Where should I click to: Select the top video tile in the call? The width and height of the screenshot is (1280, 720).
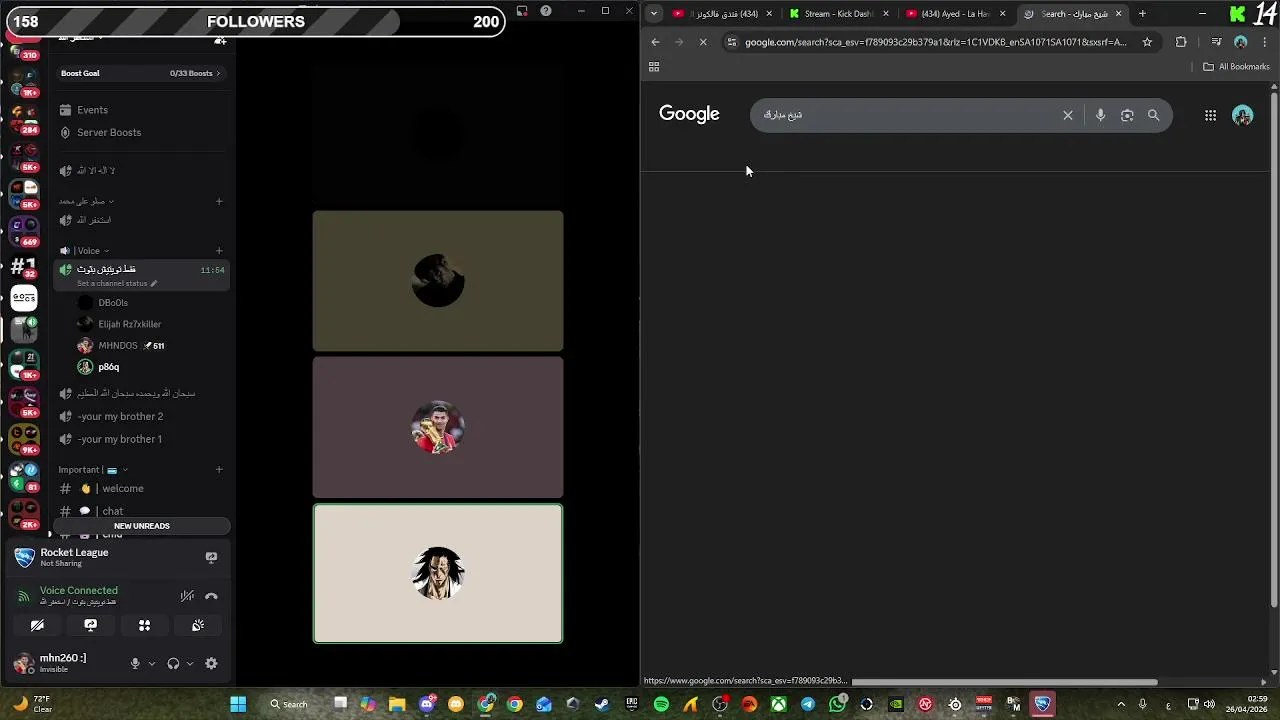[x=438, y=281]
